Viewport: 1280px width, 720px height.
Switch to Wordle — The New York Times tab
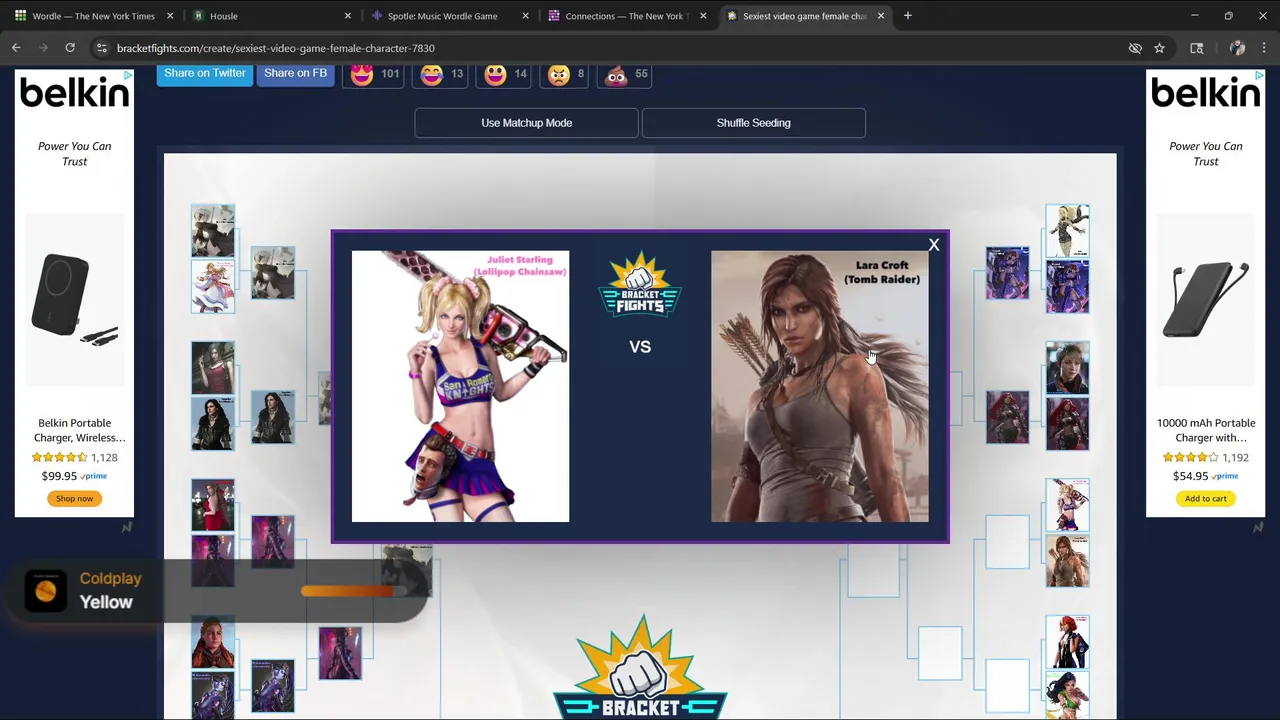pos(93,16)
